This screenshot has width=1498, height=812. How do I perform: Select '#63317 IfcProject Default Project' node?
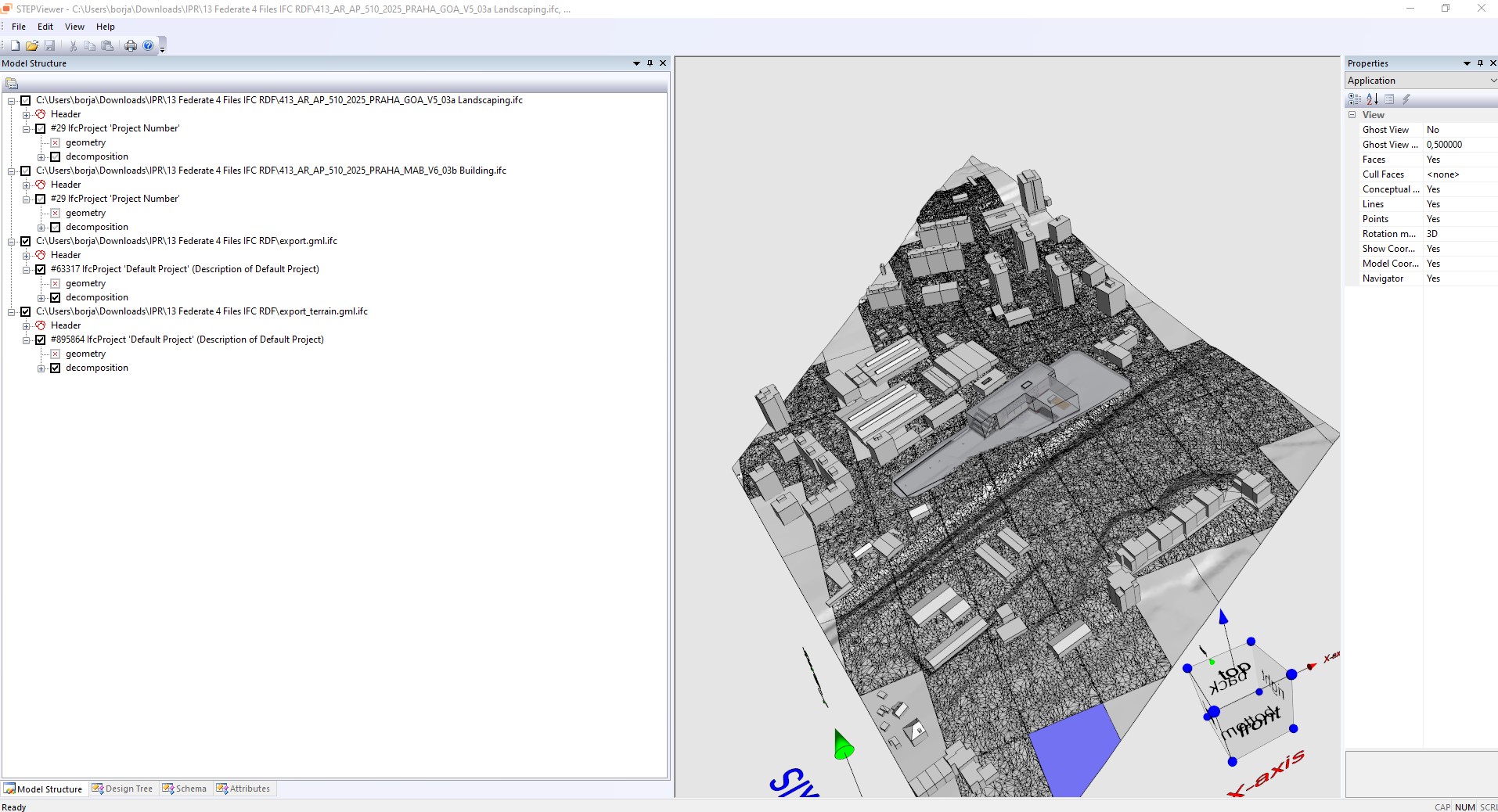pyautogui.click(x=185, y=269)
